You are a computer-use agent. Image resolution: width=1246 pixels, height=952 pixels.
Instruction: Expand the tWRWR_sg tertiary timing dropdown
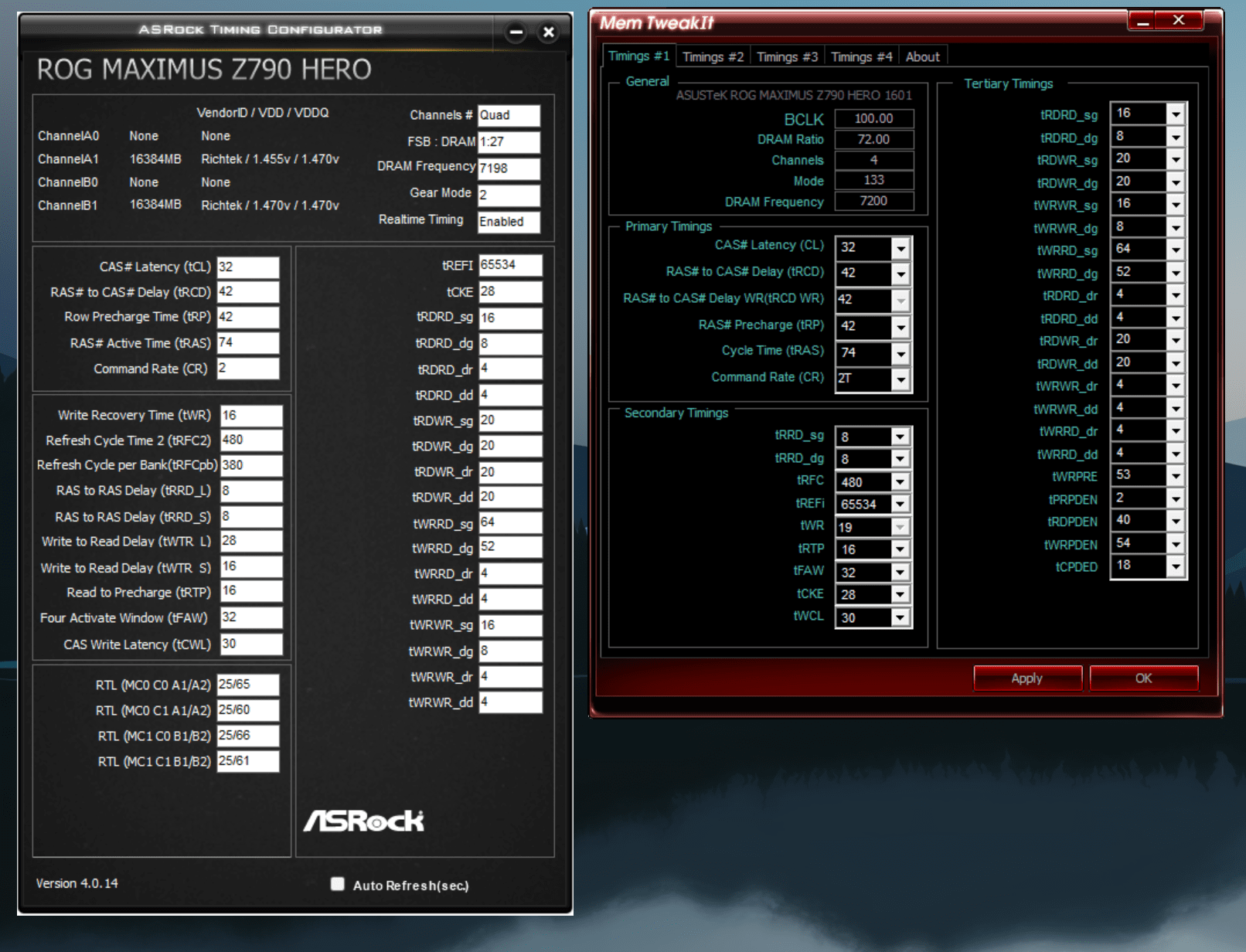coord(1176,205)
